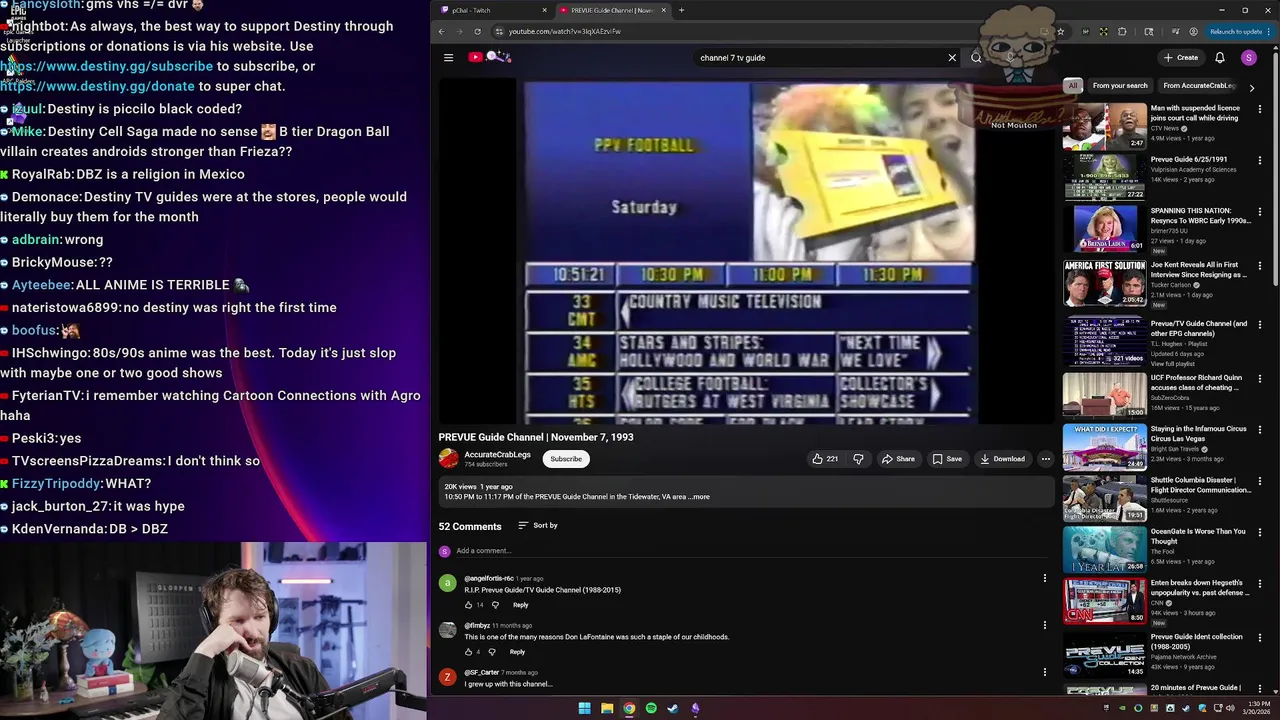Click the destiny.gg/donate link in chat

98,86
